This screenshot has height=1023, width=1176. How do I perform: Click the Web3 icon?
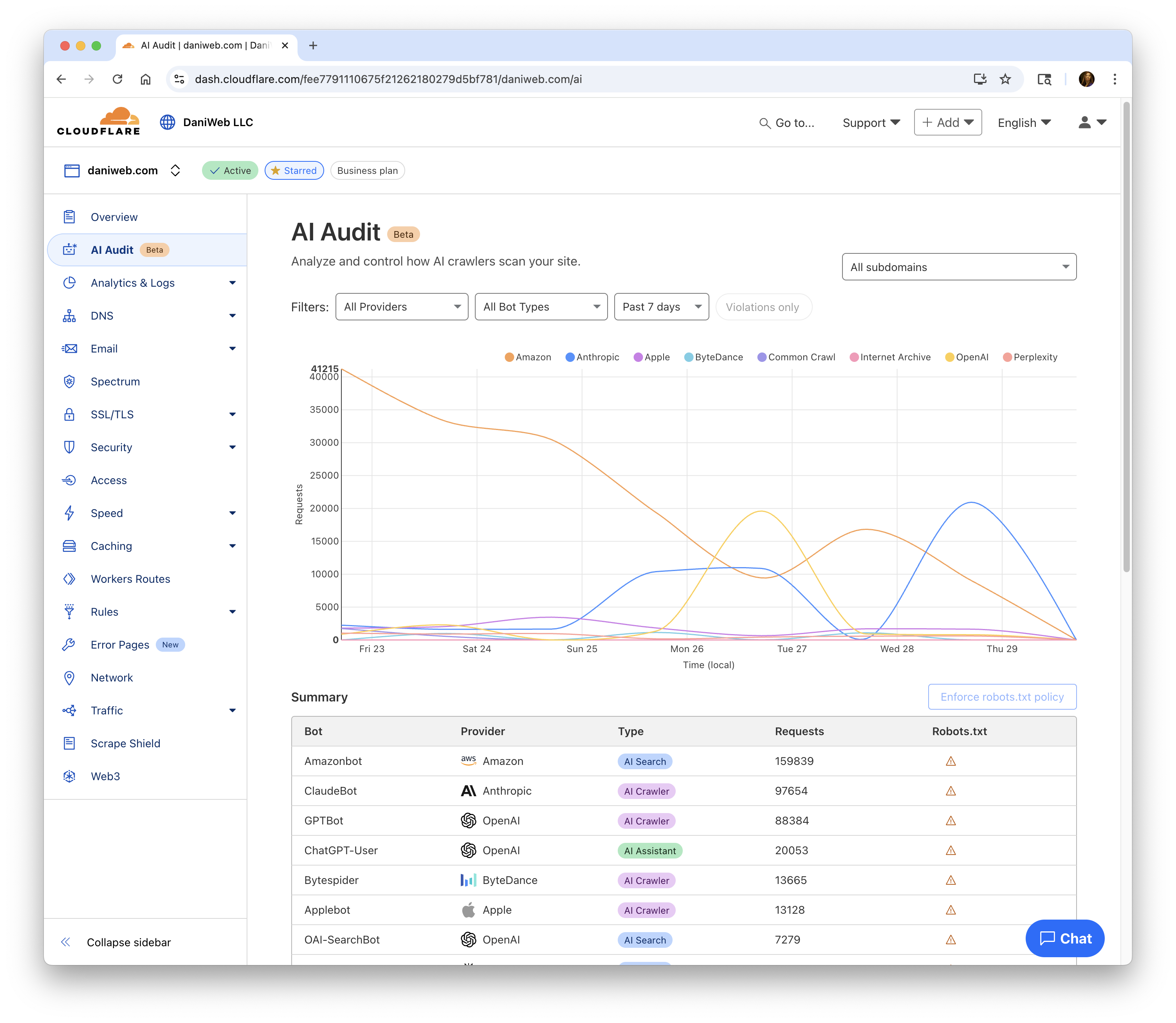tap(70, 776)
